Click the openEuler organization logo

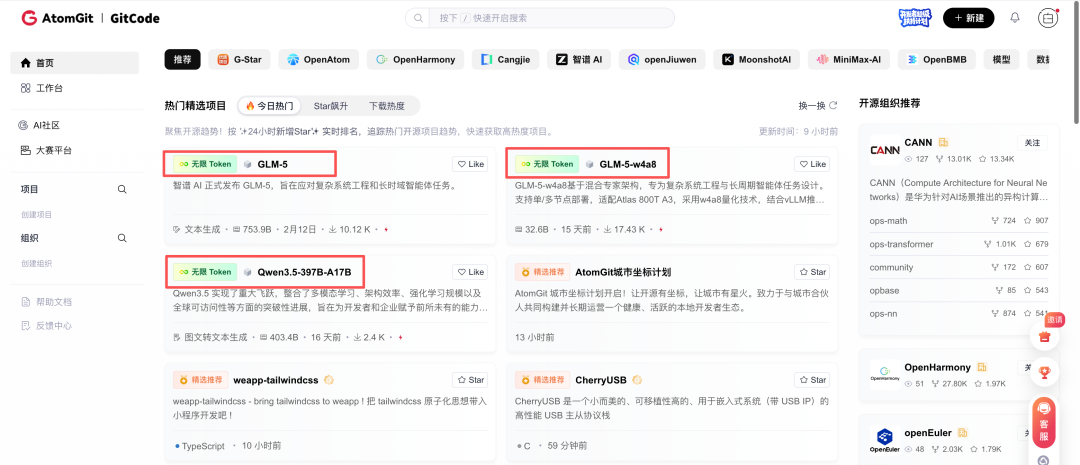pos(884,440)
